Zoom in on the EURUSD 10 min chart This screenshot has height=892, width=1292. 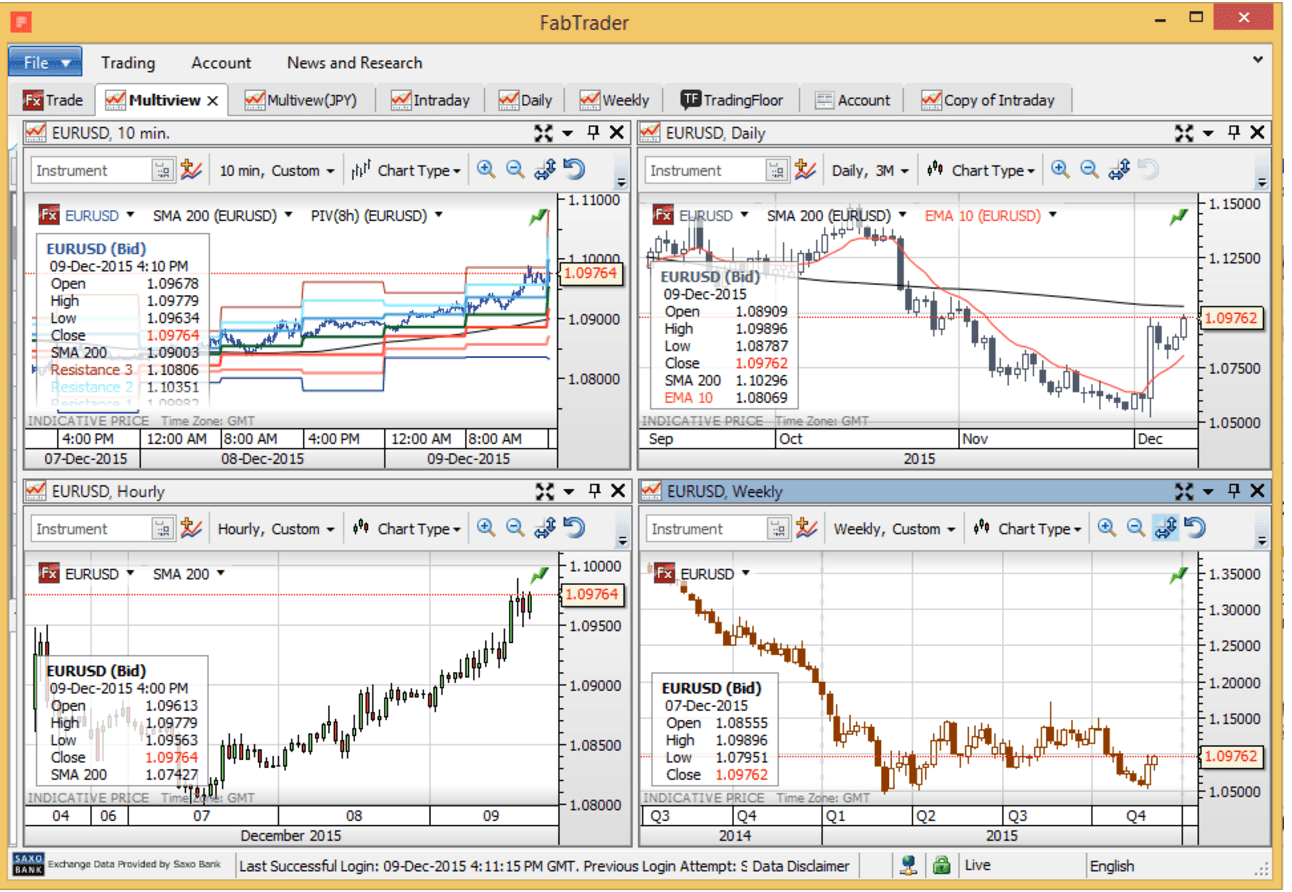coord(486,169)
